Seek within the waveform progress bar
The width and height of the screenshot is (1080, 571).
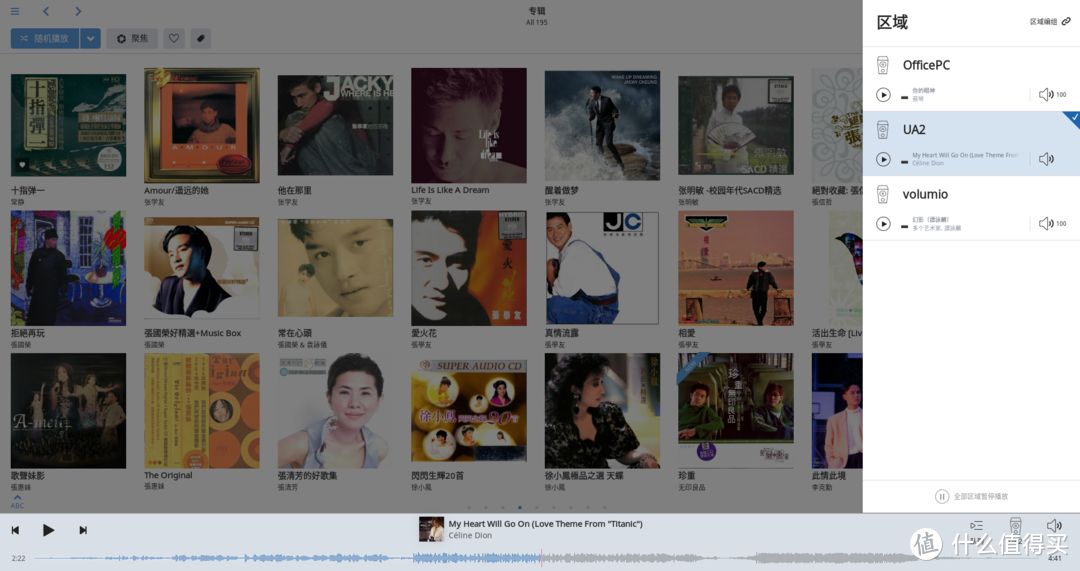tap(540, 558)
